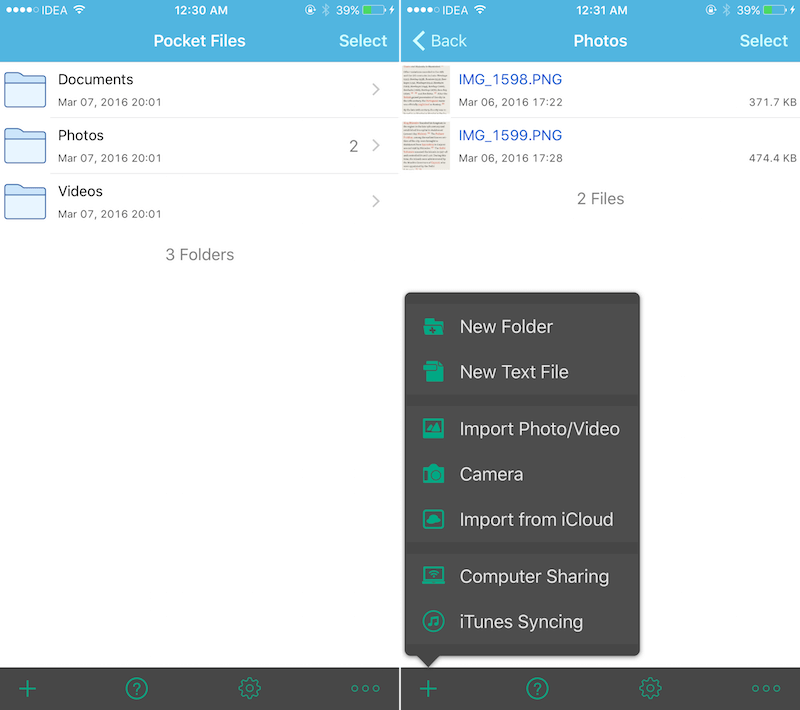Tap the plus icon on Pocket Files screen
The image size is (800, 710).
(x=28, y=688)
